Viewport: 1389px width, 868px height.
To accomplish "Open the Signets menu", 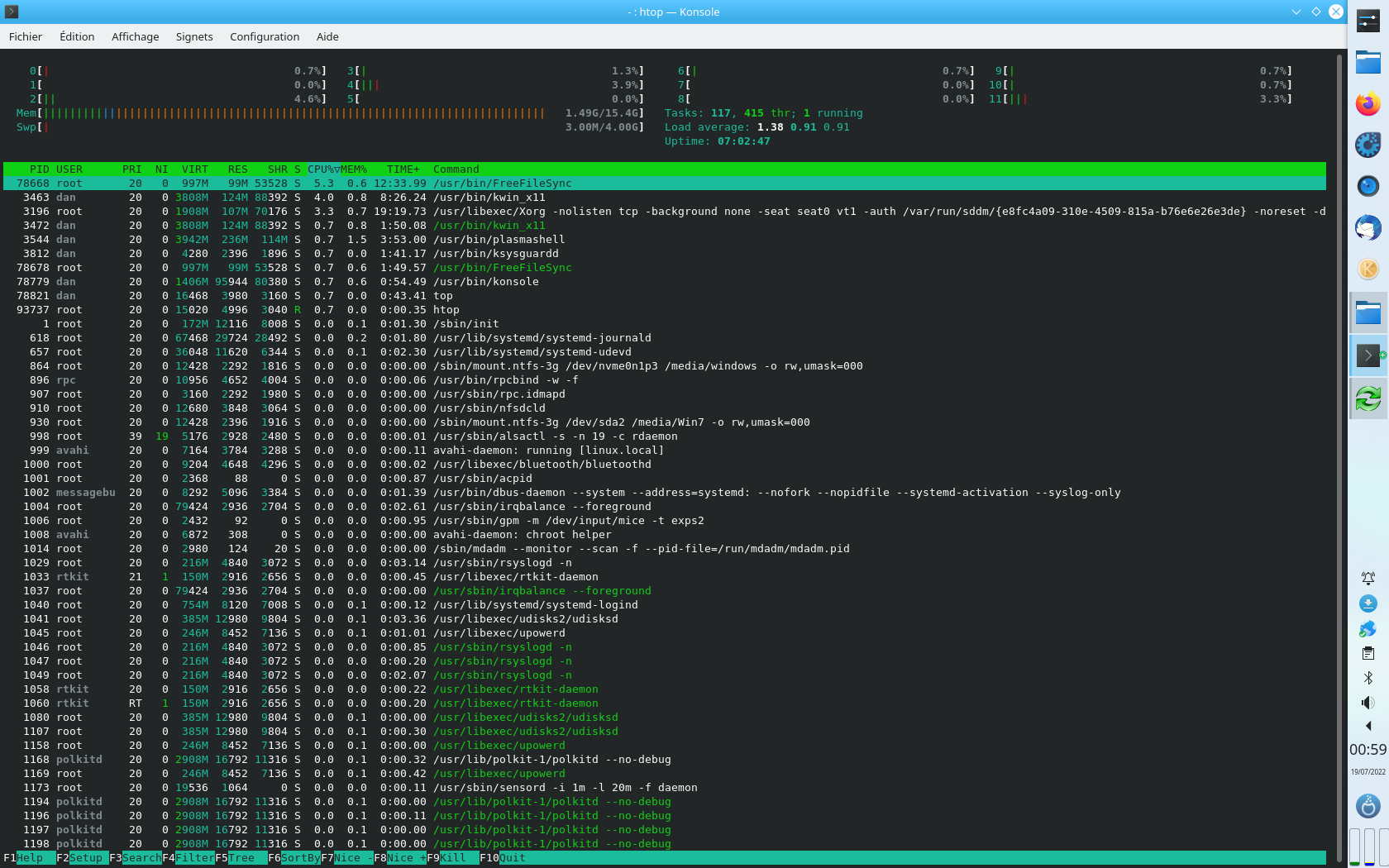I will (194, 36).
